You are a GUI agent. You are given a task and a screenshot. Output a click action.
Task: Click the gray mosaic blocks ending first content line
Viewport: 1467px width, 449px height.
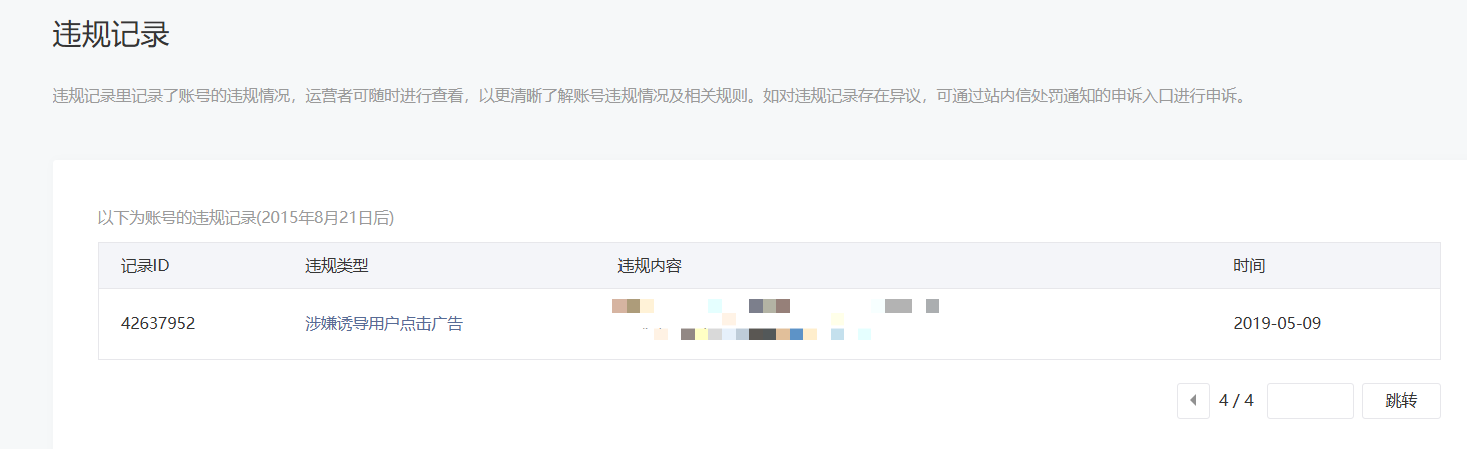(912, 306)
